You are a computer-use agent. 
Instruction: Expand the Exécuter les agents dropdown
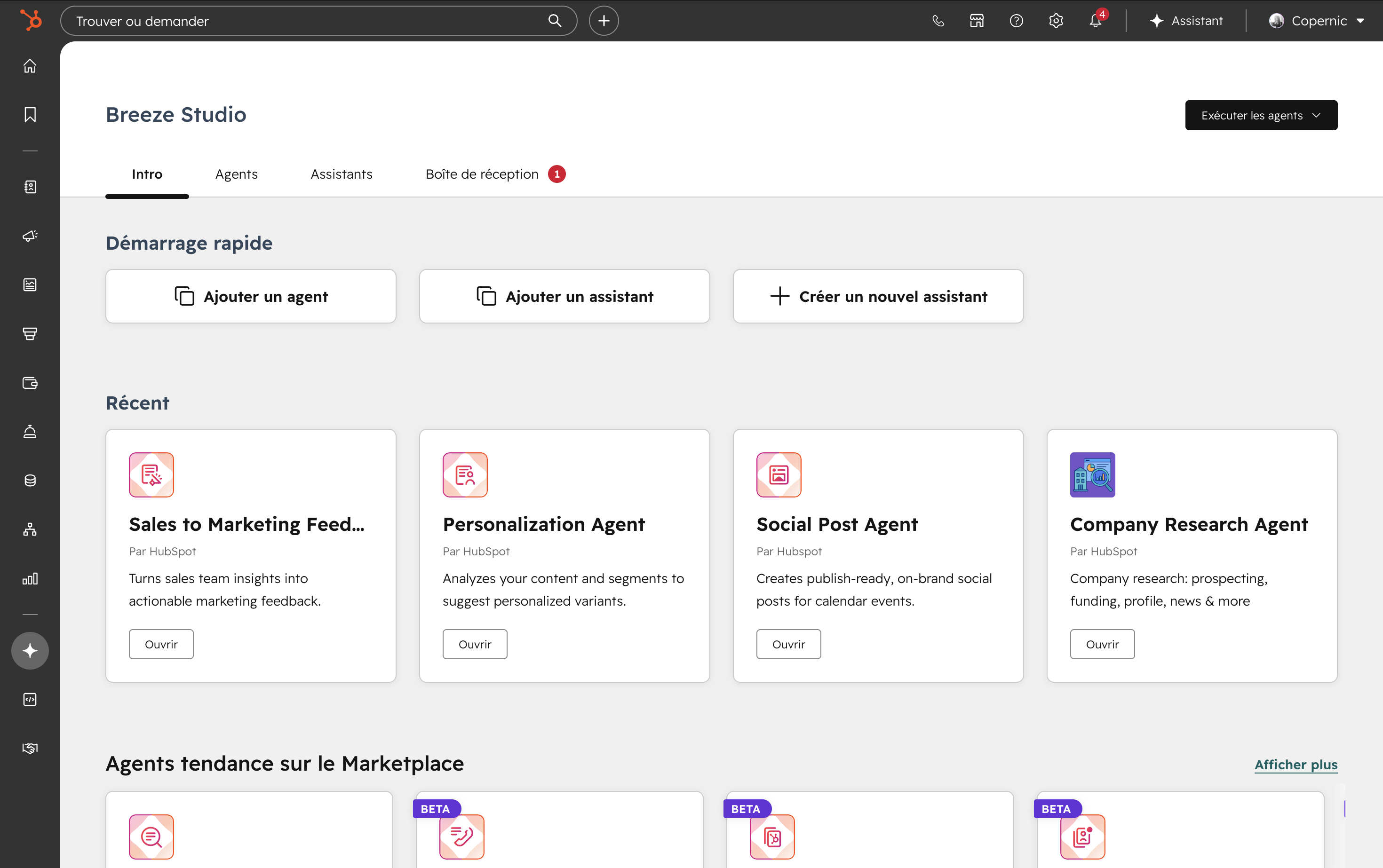pyautogui.click(x=1261, y=115)
